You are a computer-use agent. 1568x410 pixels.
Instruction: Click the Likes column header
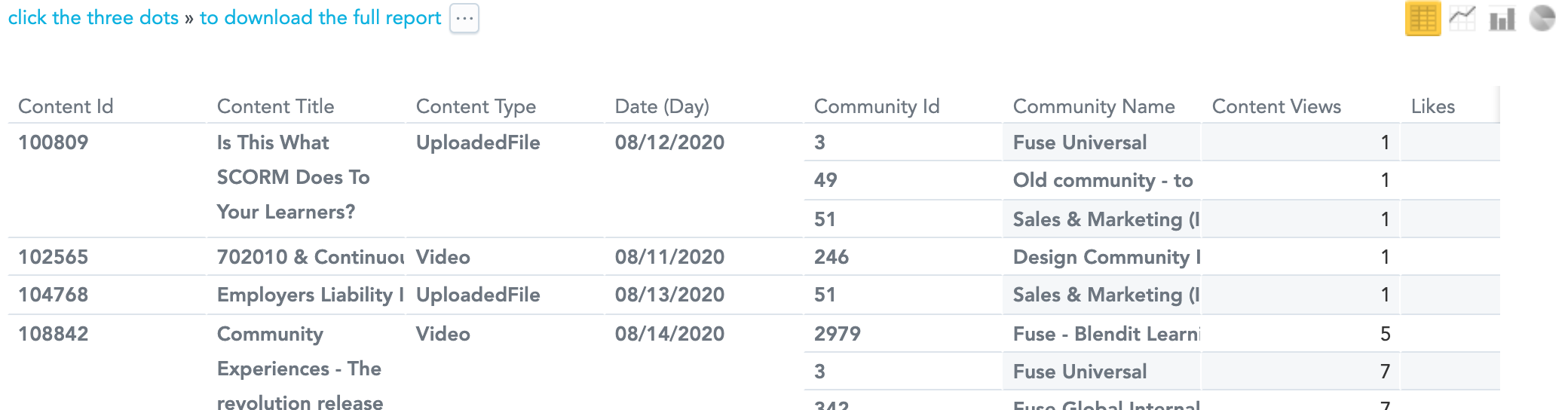[1432, 106]
